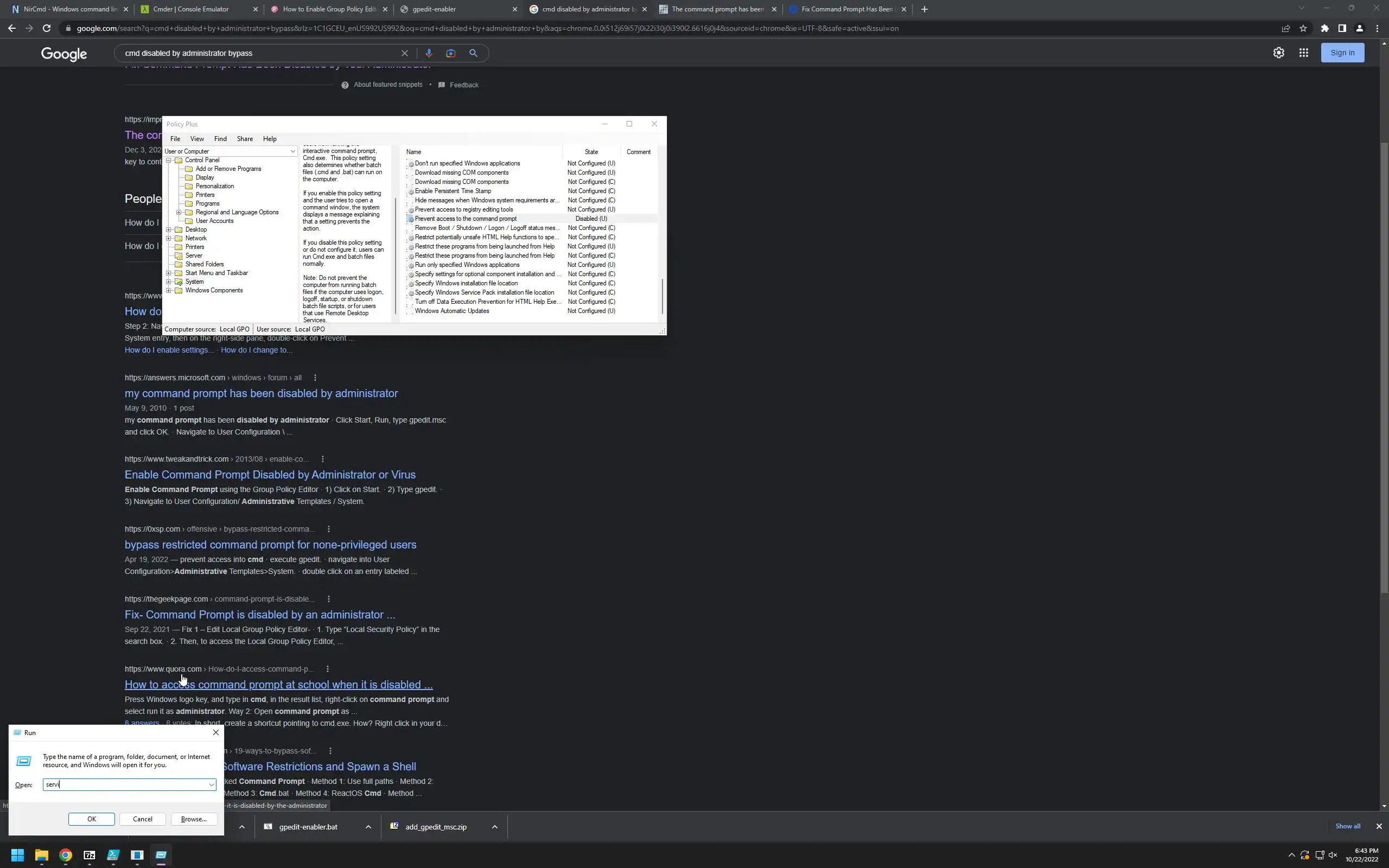Viewport: 1389px width, 868px height.
Task: Reload the current page
Action: click(x=47, y=28)
